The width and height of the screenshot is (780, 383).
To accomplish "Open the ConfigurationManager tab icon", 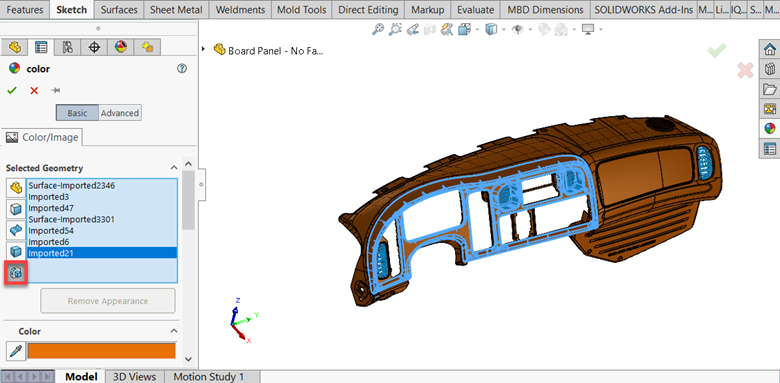I will [x=68, y=47].
